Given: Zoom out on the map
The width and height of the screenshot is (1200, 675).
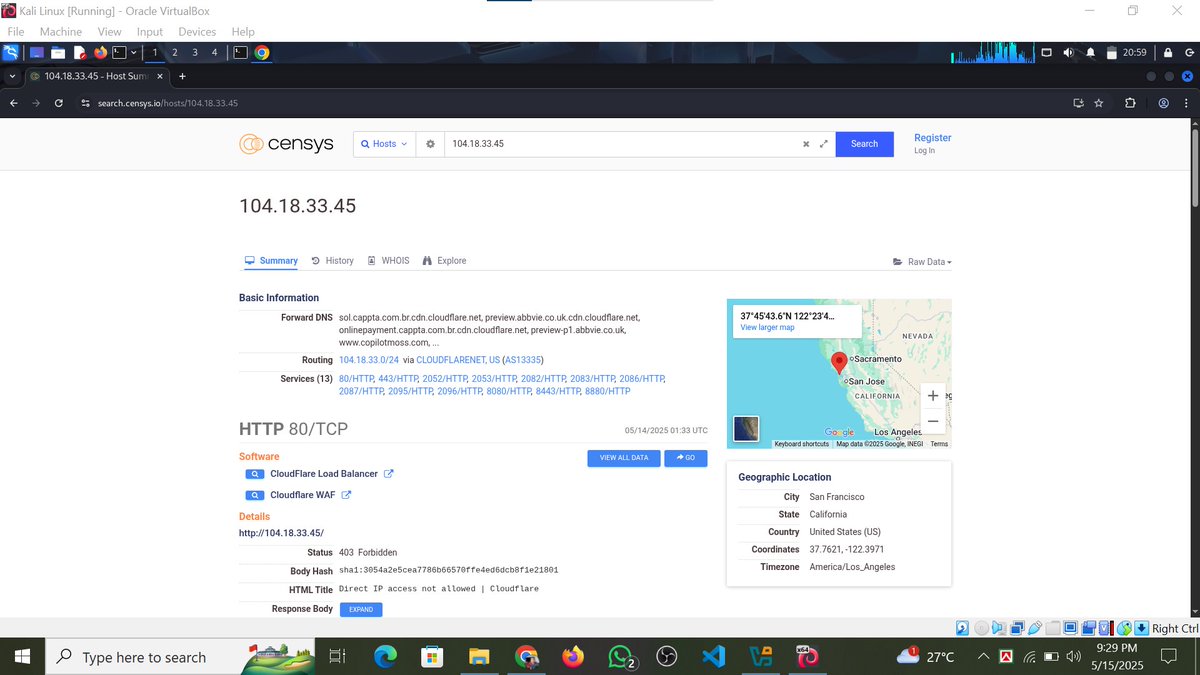Looking at the screenshot, I should tap(933, 421).
